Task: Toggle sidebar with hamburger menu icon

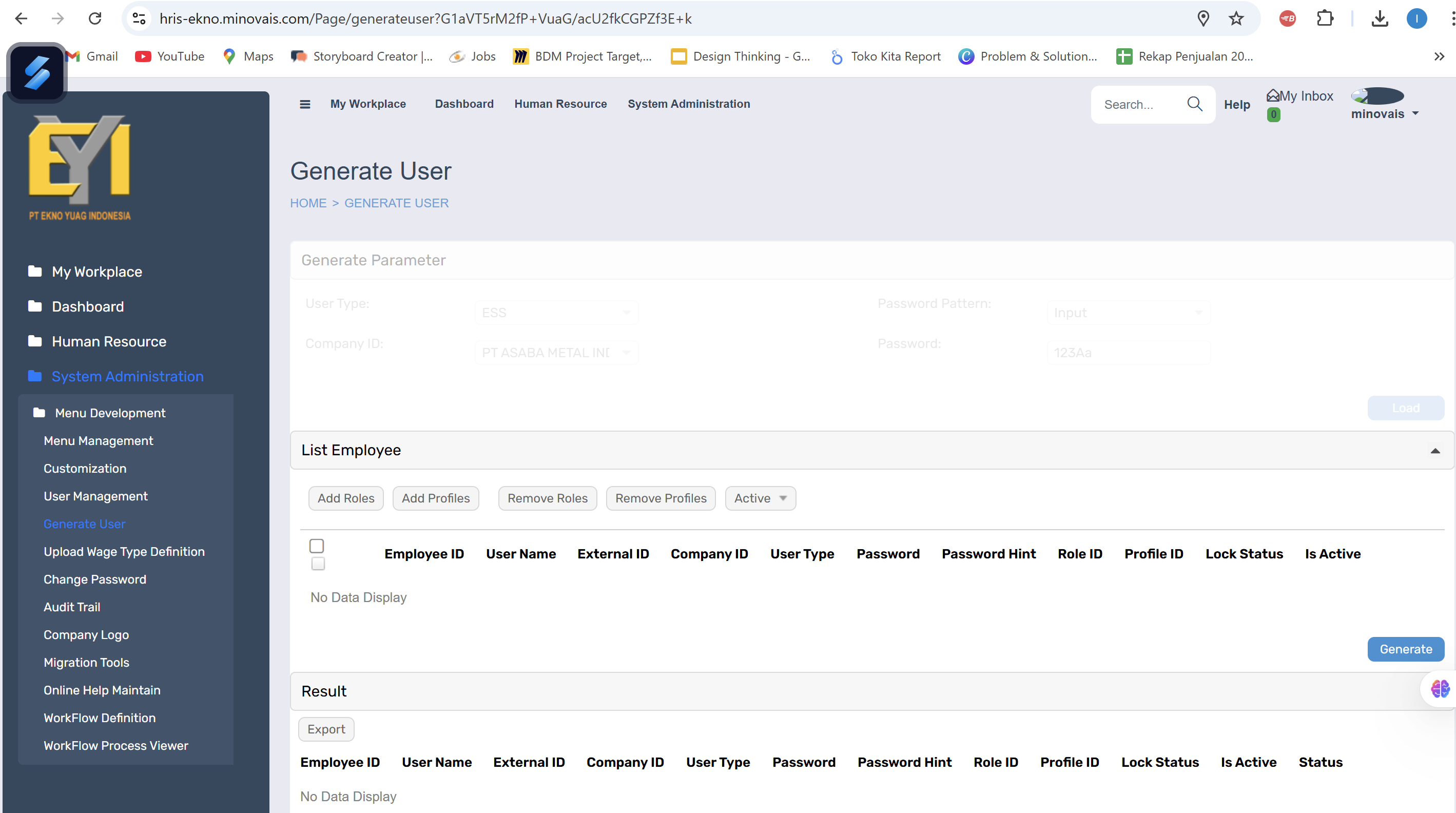Action: click(x=305, y=104)
